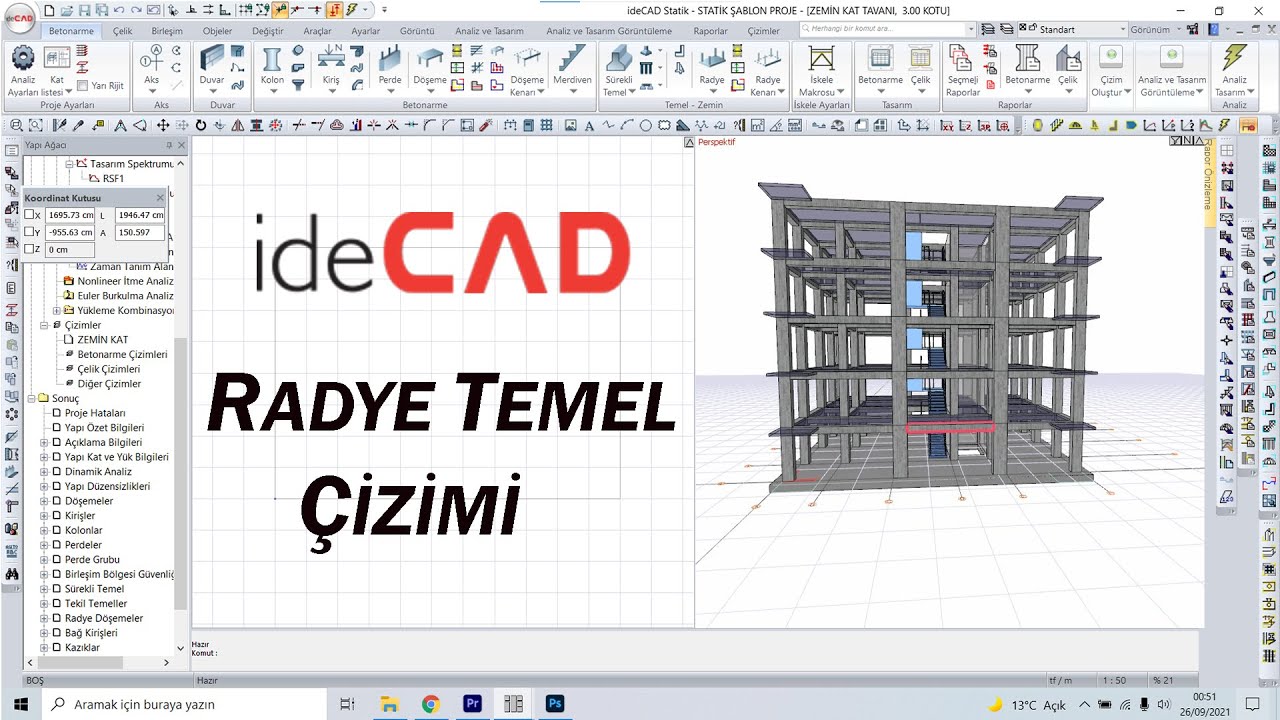The width and height of the screenshot is (1280, 720).
Task: Check the Z lock in Koordinat Kutusu
Action: (x=30, y=249)
